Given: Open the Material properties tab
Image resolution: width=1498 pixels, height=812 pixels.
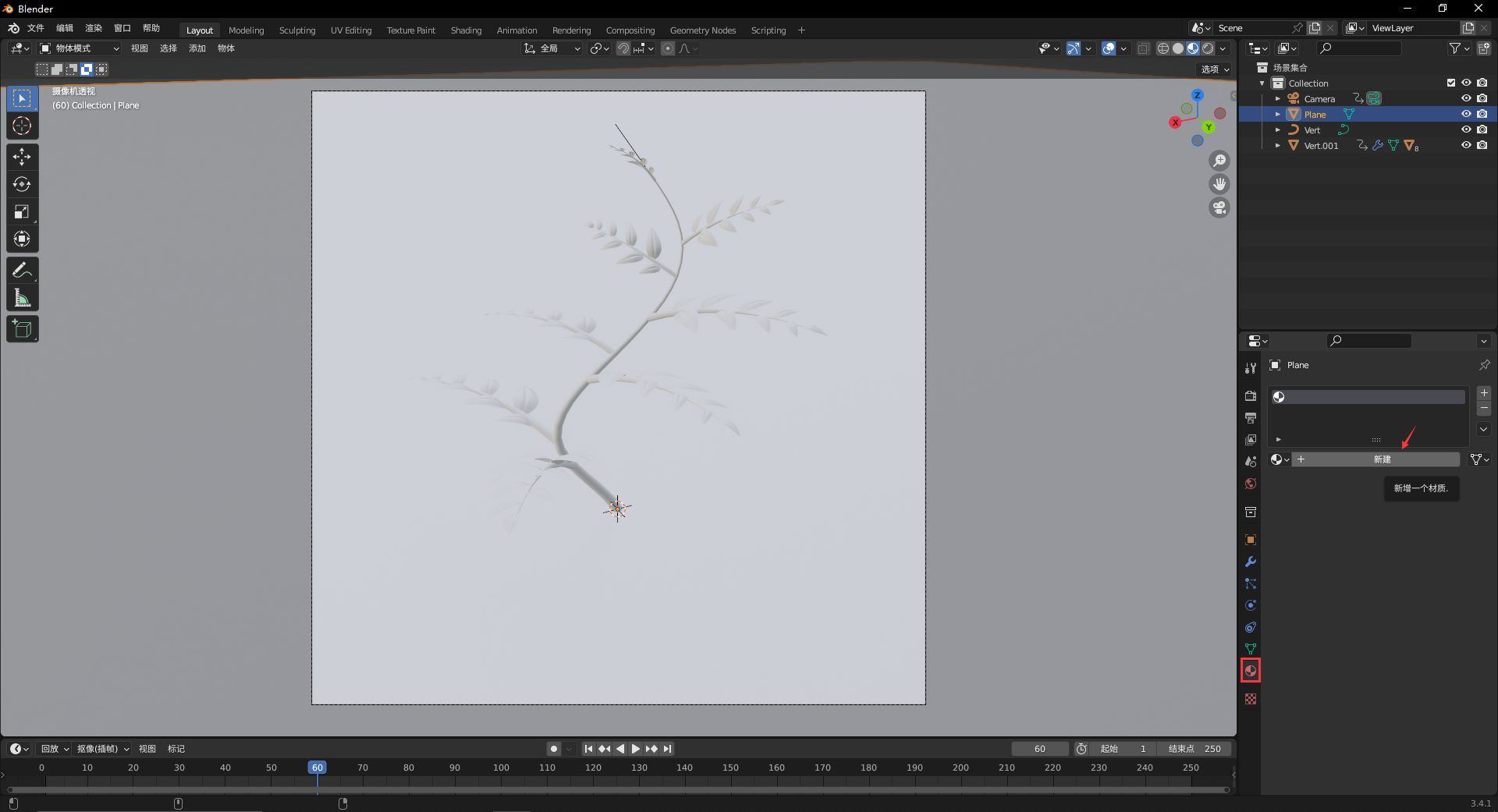Looking at the screenshot, I should [x=1251, y=671].
